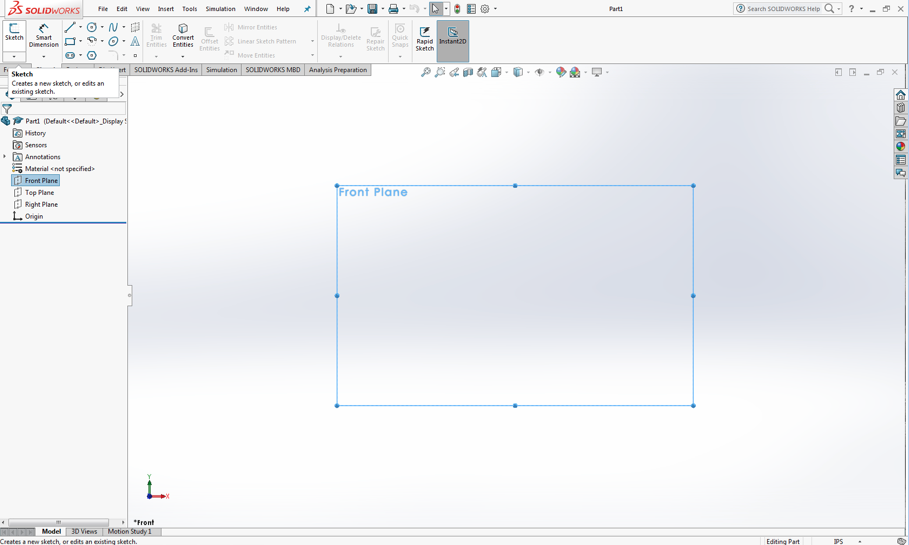Switch to the 3D Views tab
This screenshot has height=545, width=909.
tap(84, 531)
